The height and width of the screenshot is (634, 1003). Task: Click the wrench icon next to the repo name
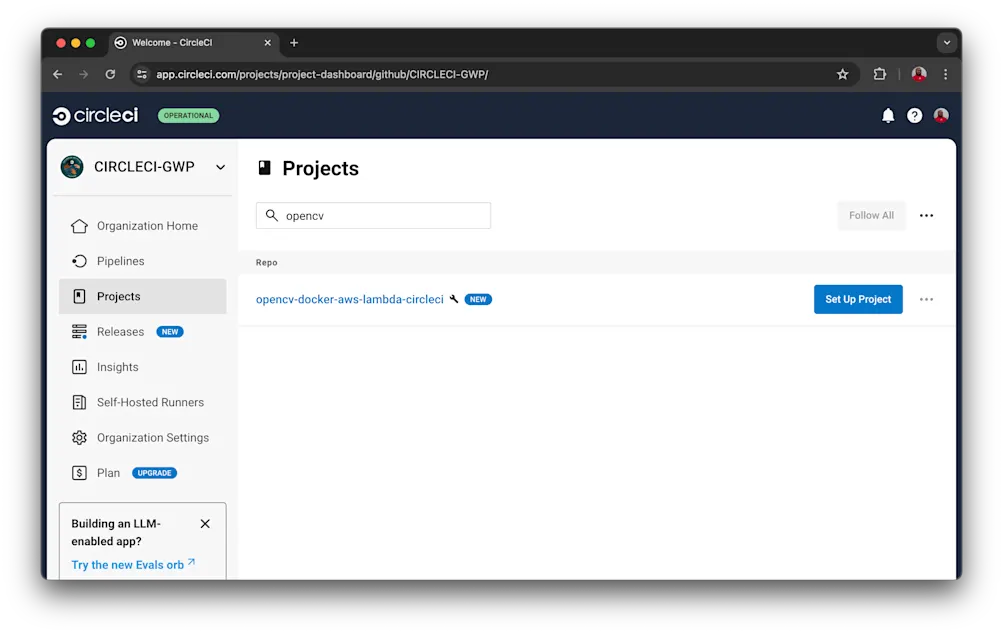[455, 299]
